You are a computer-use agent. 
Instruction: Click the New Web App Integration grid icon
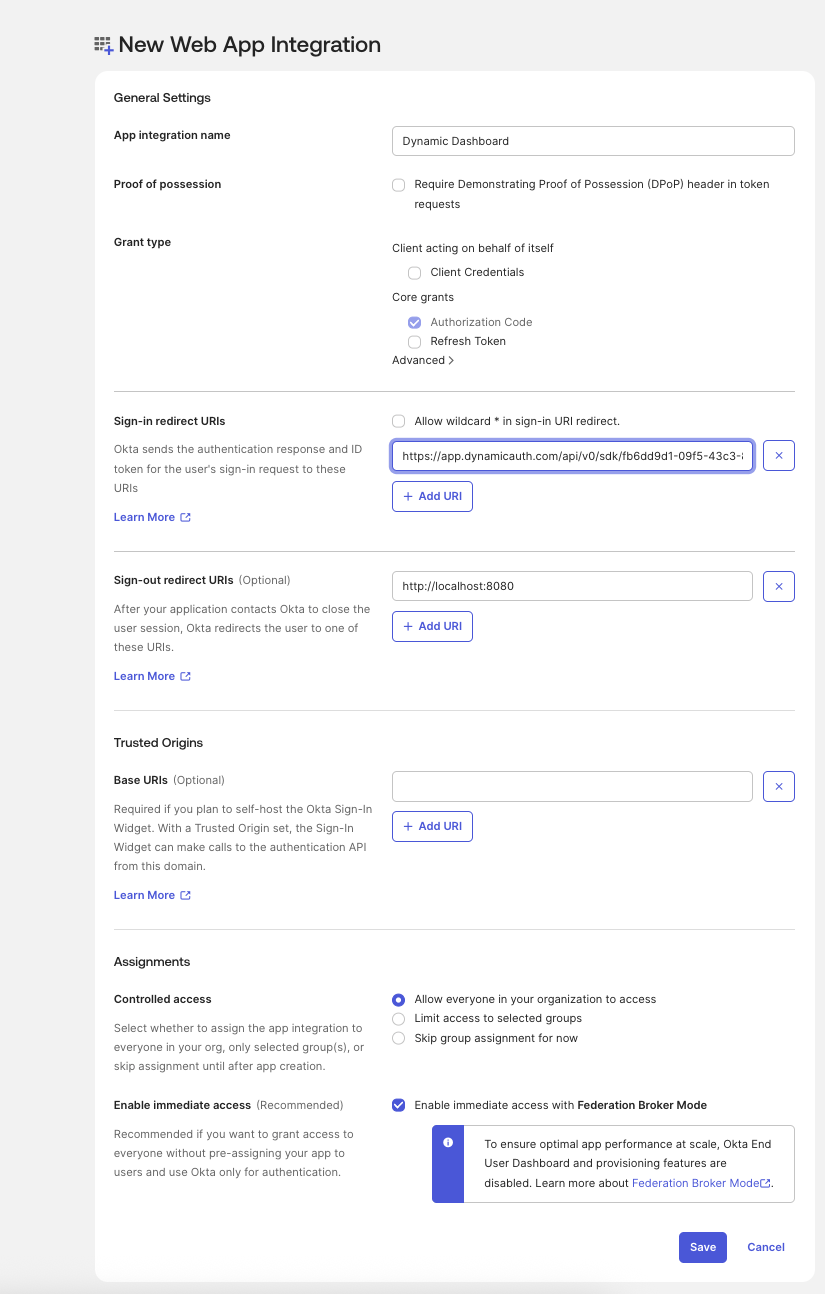(x=104, y=45)
